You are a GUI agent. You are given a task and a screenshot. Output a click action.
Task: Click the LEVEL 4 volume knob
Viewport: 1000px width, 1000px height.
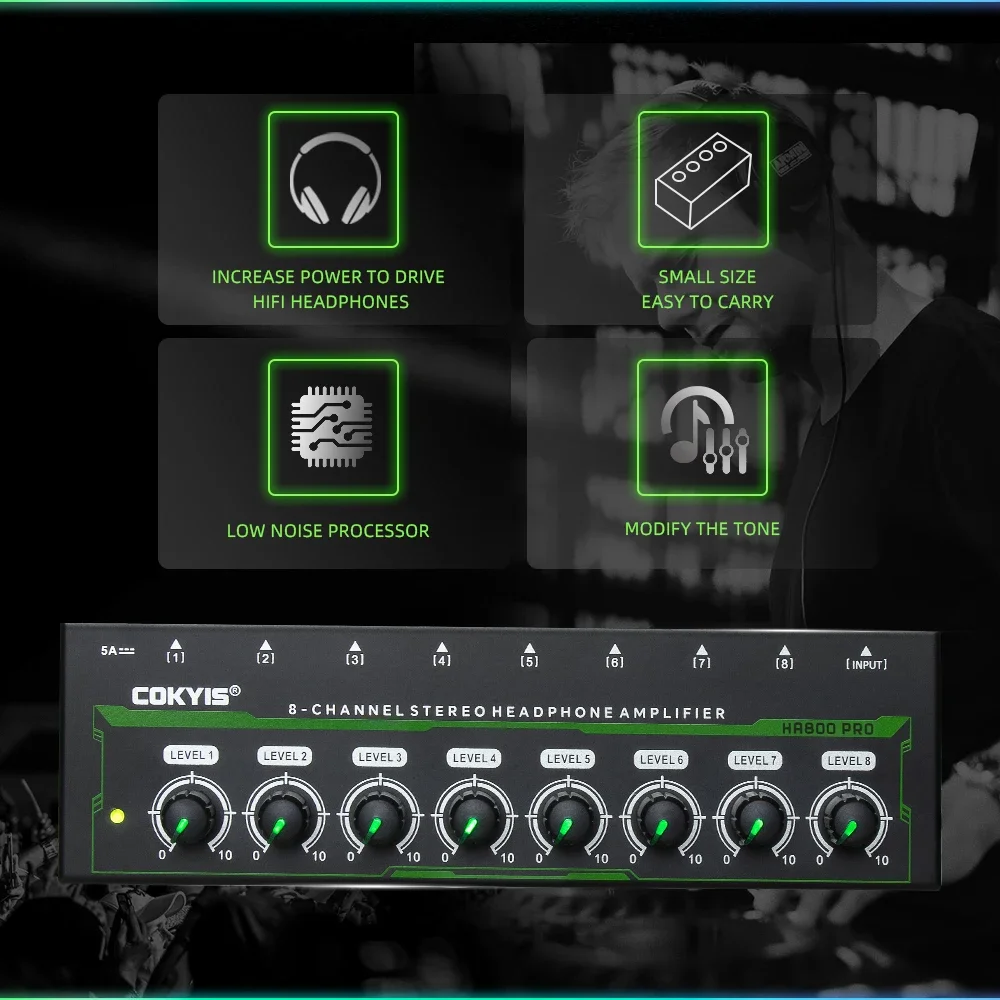tap(474, 820)
